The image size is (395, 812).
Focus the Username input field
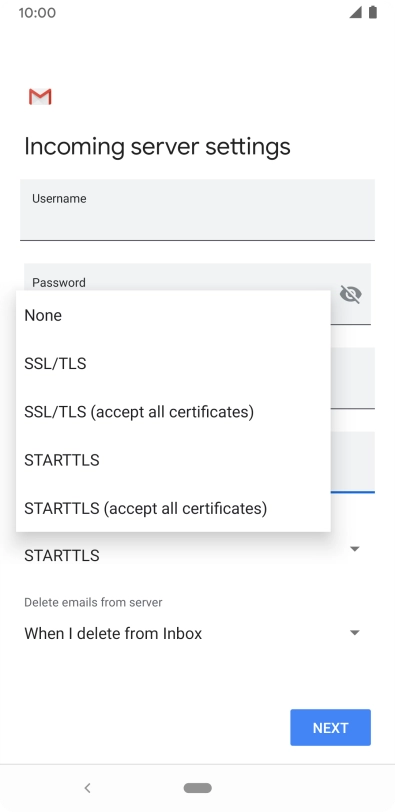[197, 210]
